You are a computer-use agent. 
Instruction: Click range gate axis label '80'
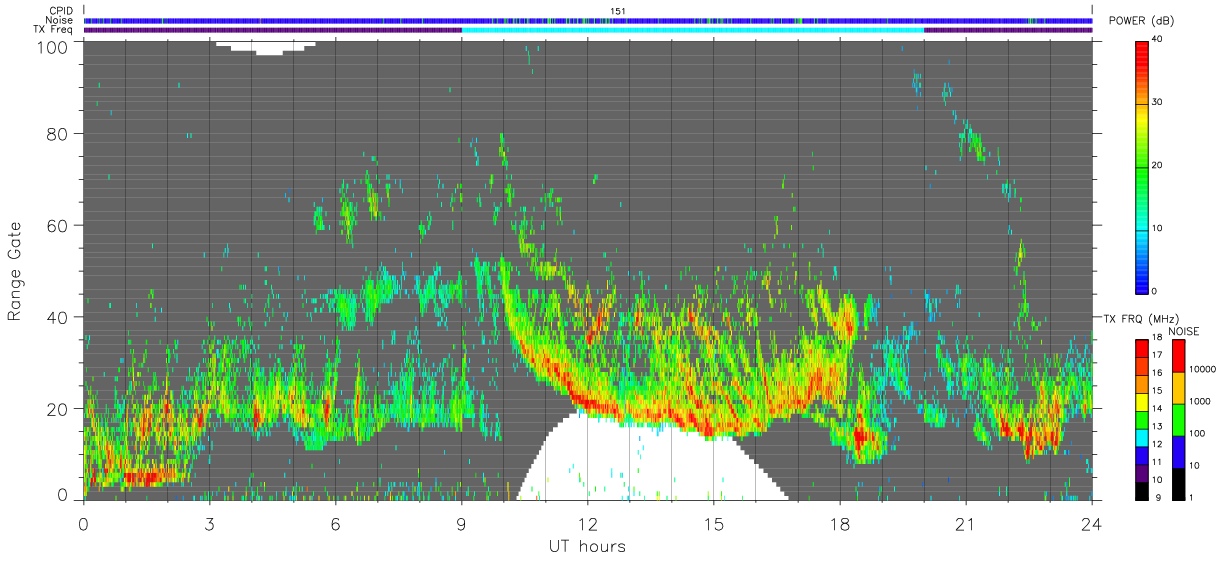58,133
